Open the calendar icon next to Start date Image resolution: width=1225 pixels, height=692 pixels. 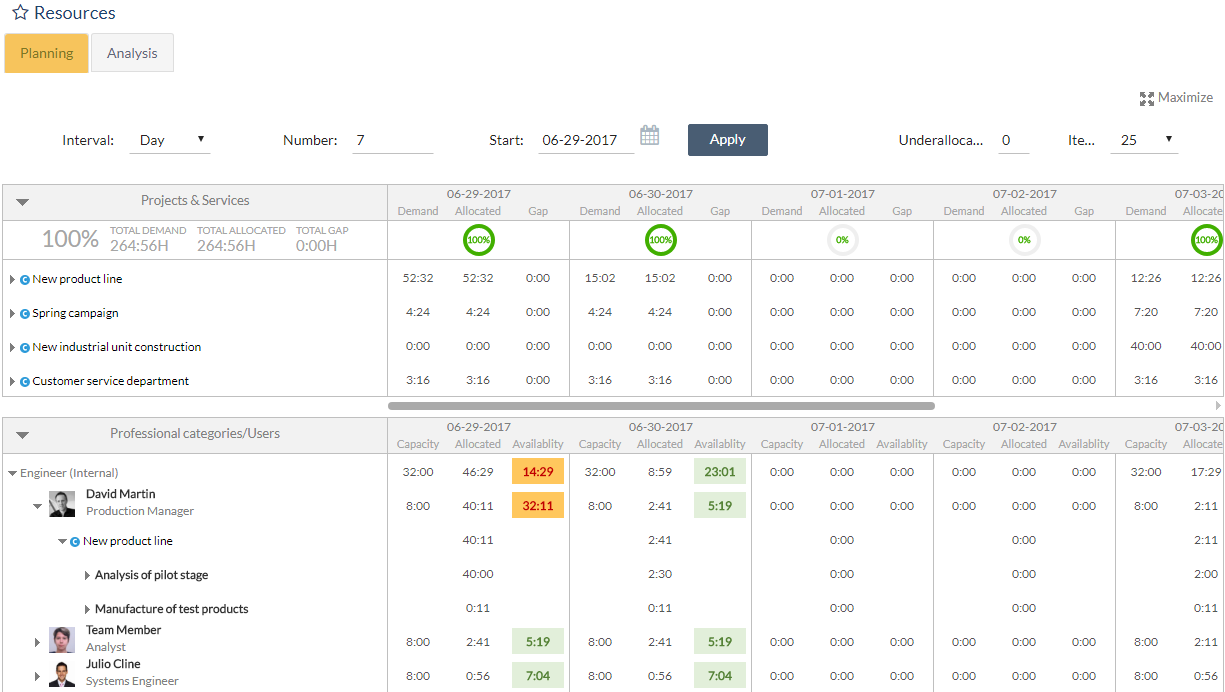click(x=649, y=134)
